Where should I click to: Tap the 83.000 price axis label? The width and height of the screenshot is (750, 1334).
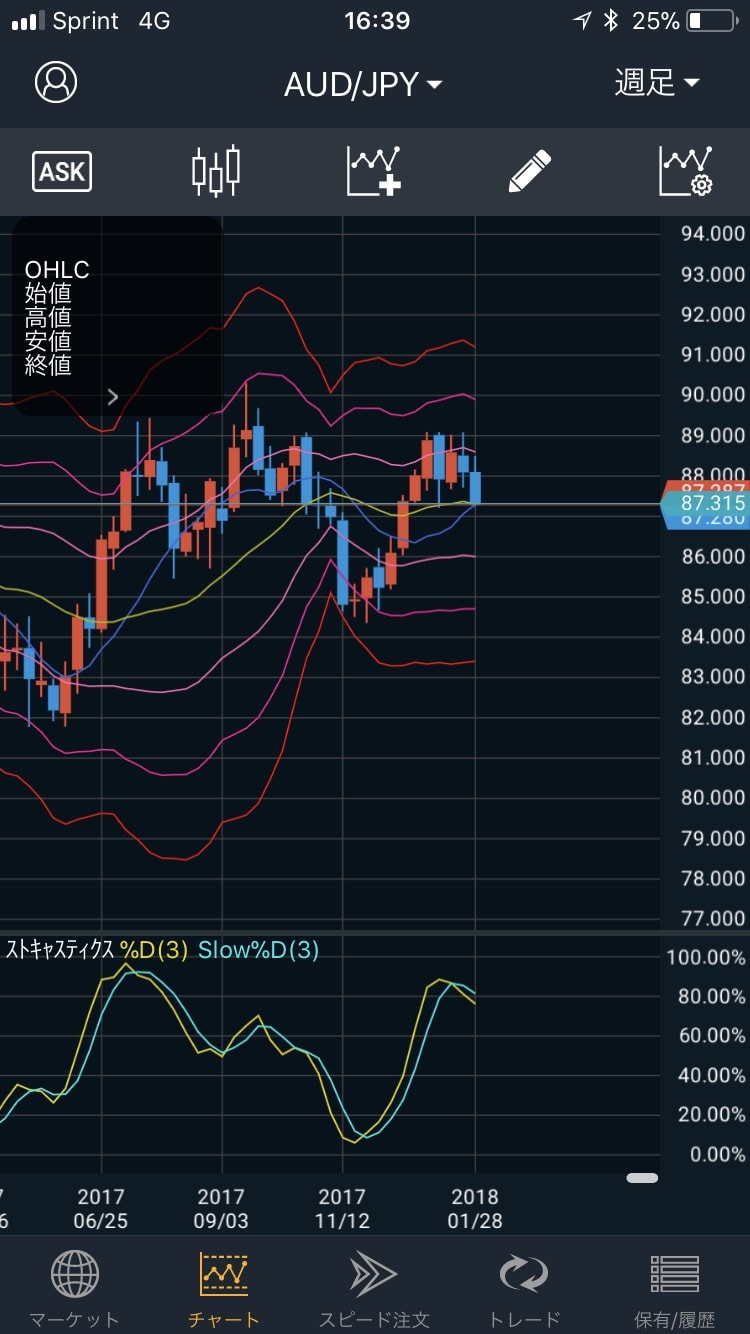coord(713,677)
